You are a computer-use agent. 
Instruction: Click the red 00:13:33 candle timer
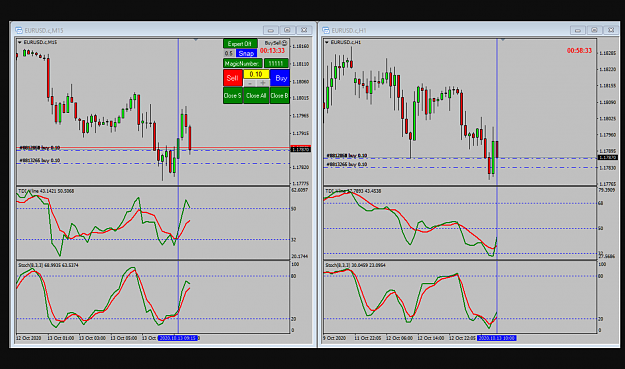tap(273, 51)
